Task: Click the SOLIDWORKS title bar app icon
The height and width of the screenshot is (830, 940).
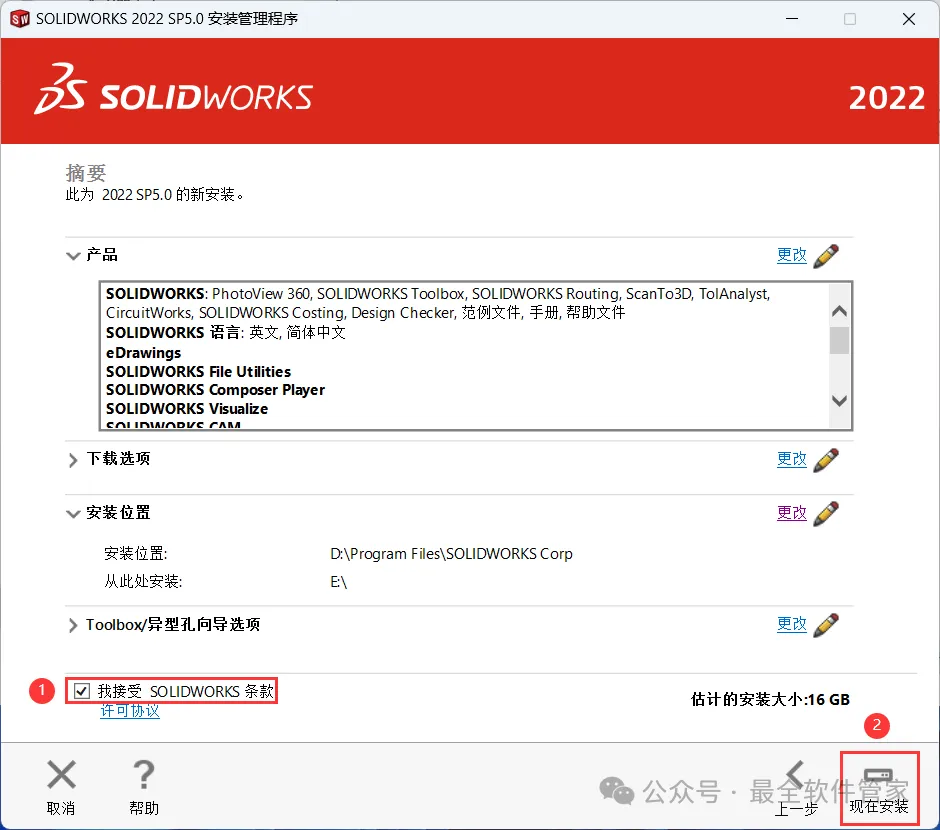Action: [x=20, y=19]
